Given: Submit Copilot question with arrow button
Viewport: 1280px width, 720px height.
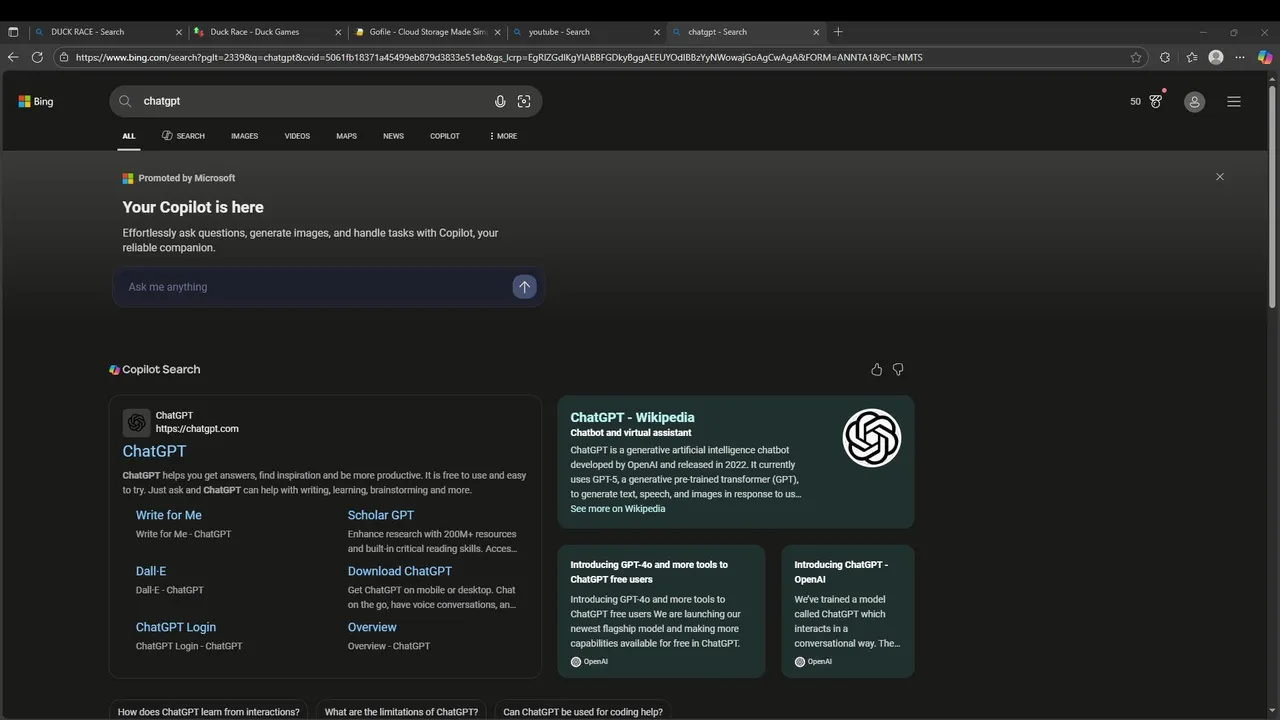Looking at the screenshot, I should [524, 287].
